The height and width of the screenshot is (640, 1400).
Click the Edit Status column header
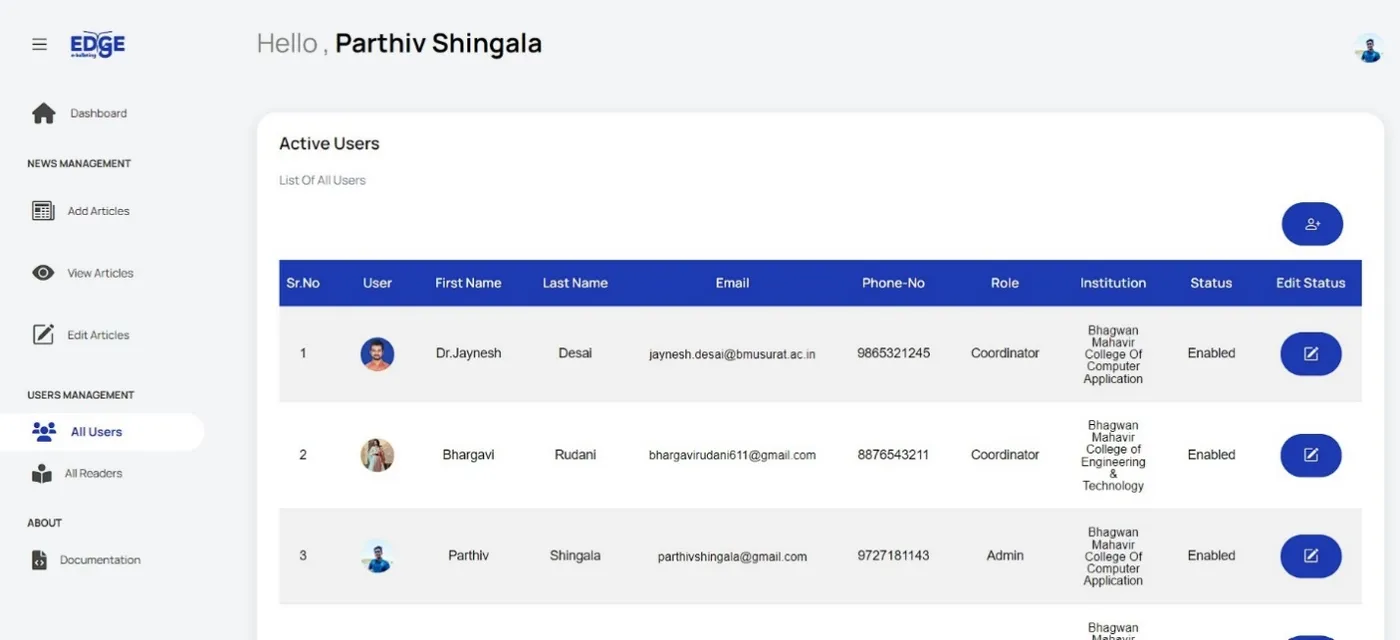1311,283
